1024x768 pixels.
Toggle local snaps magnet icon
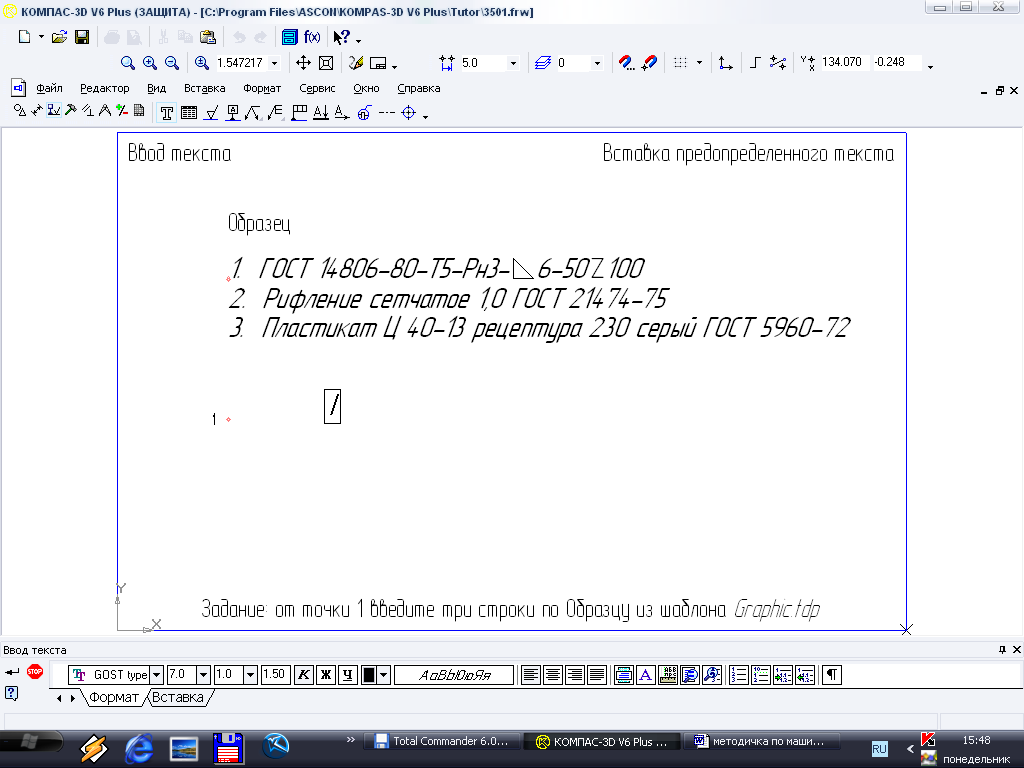(x=649, y=63)
